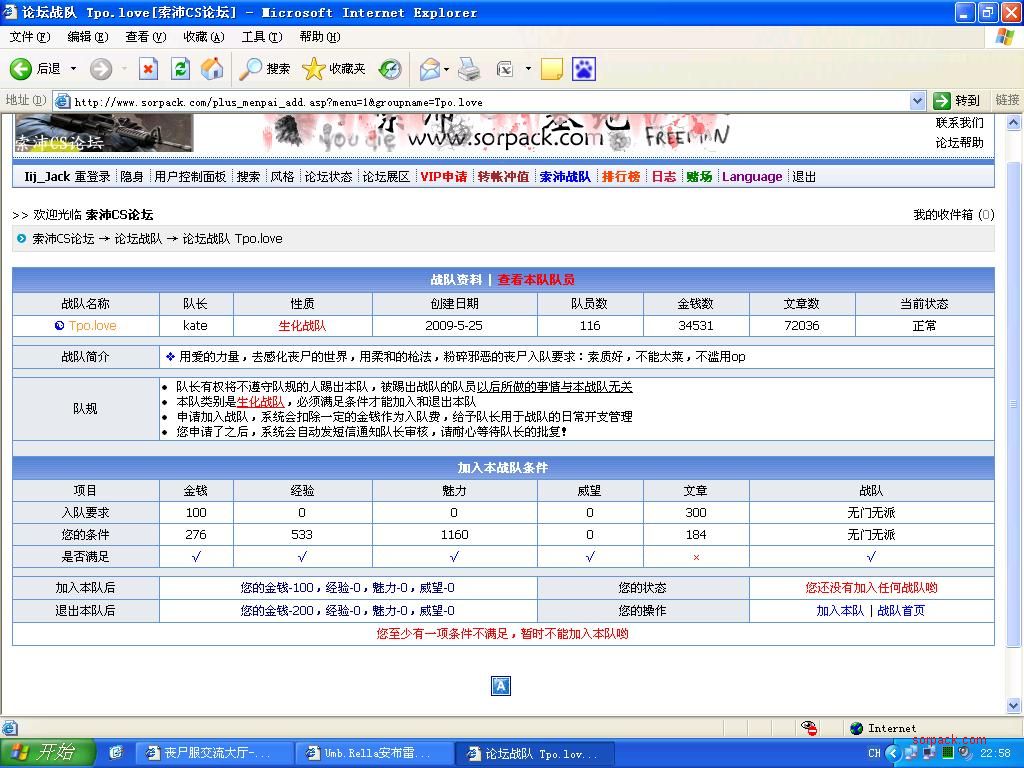Click the 加入本队 link
This screenshot has width=1024, height=768.
click(x=839, y=610)
